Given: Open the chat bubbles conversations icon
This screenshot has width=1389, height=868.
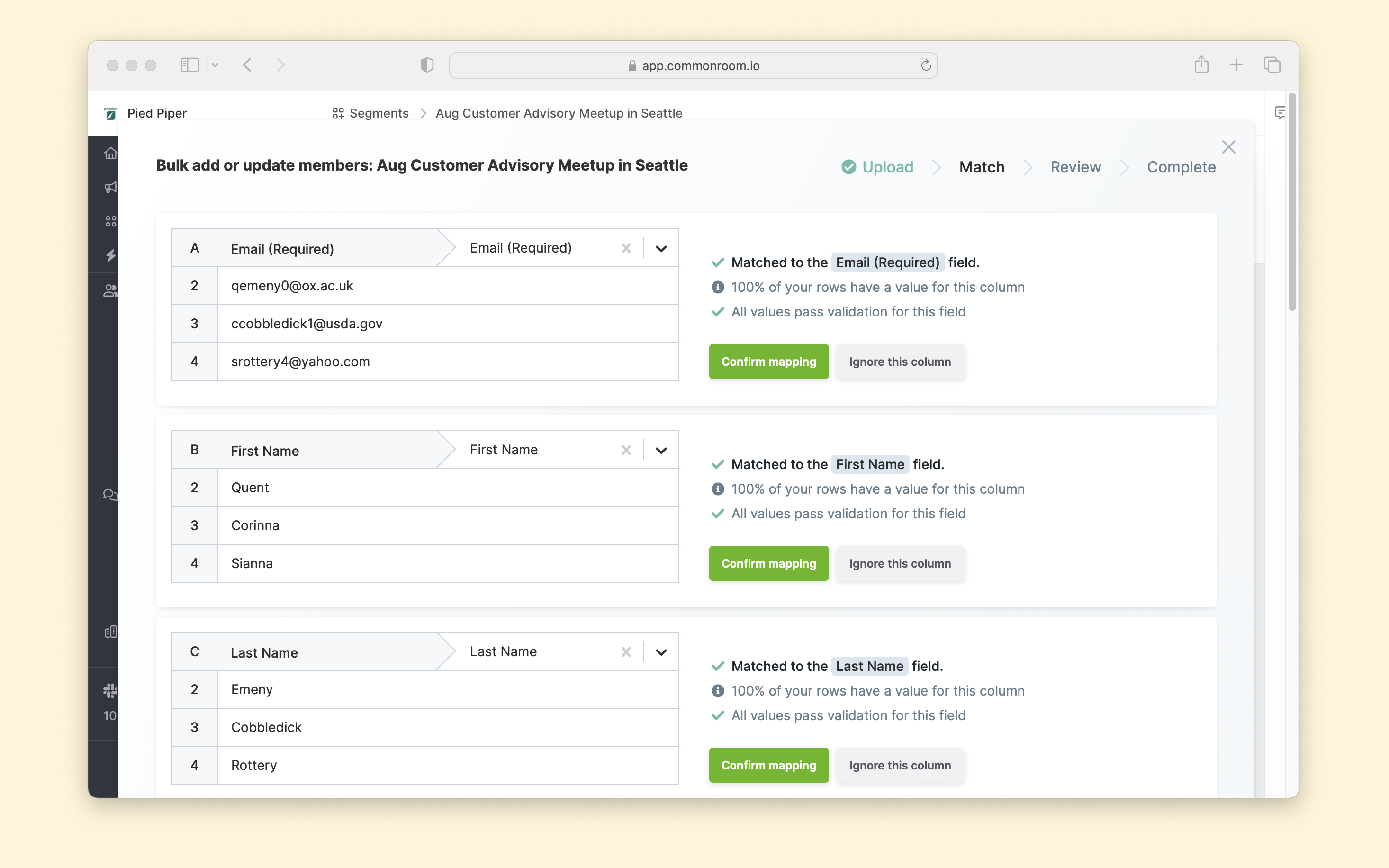Looking at the screenshot, I should (x=110, y=495).
